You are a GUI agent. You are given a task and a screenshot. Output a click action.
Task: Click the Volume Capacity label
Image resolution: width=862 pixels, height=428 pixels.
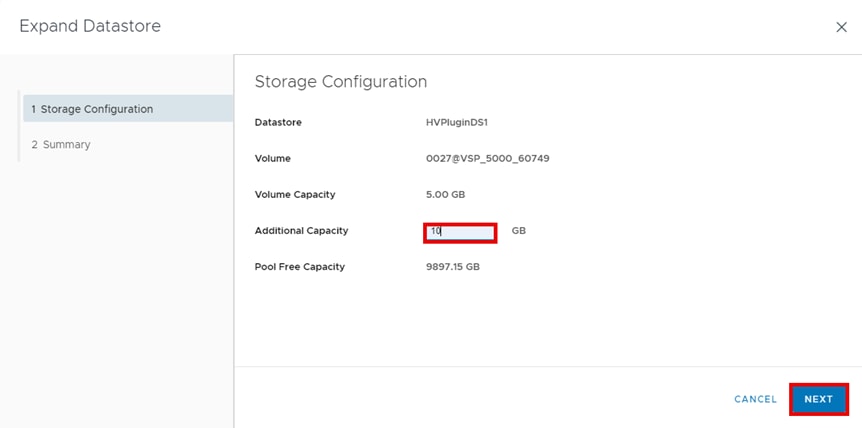point(295,195)
